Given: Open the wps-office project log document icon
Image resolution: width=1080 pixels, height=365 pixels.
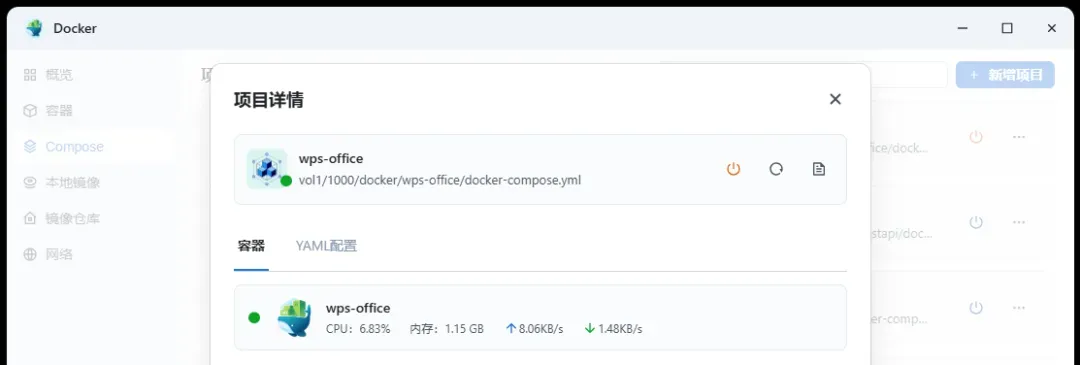Looking at the screenshot, I should point(819,169).
